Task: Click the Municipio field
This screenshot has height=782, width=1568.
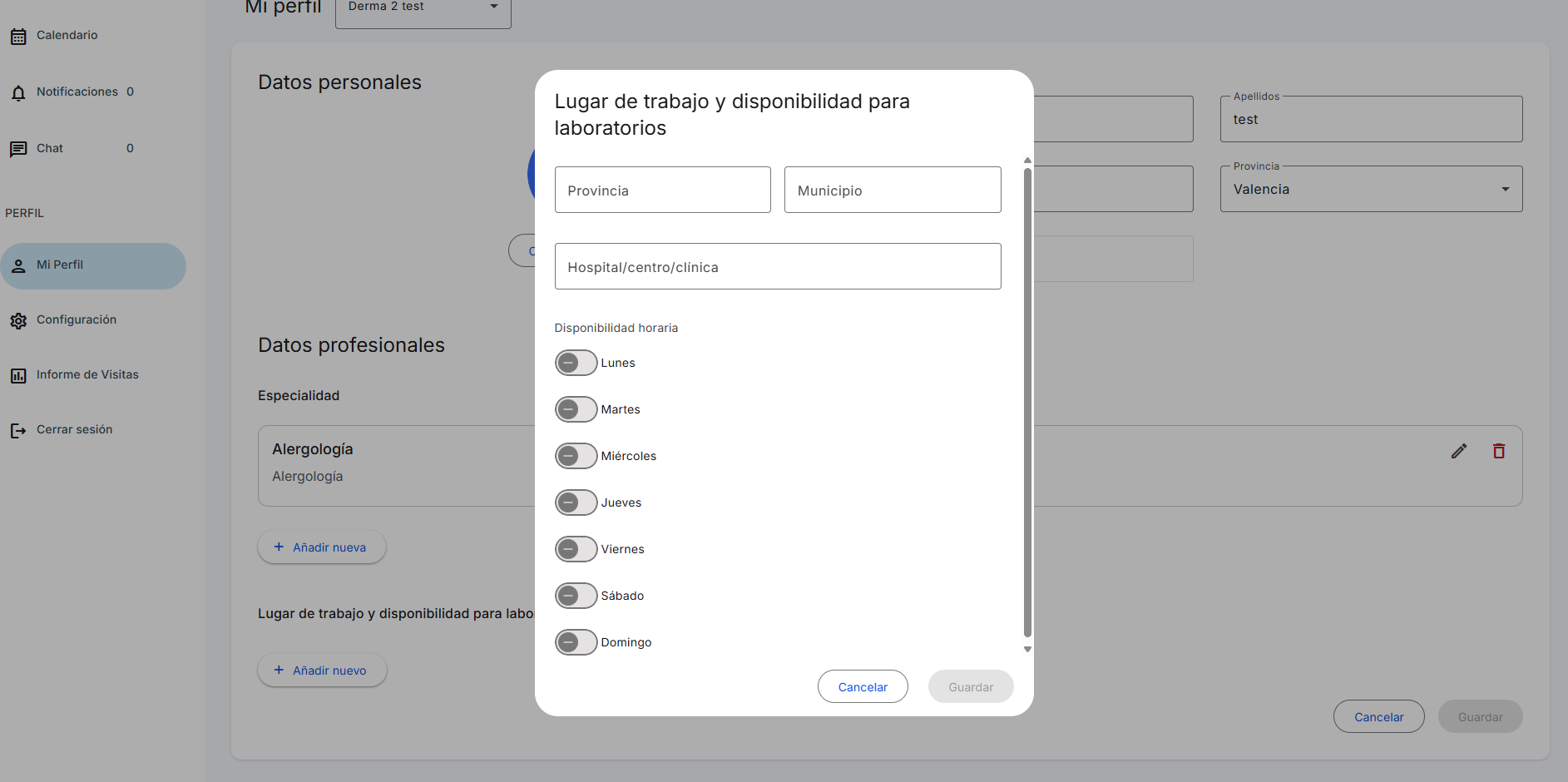Action: 893,190
